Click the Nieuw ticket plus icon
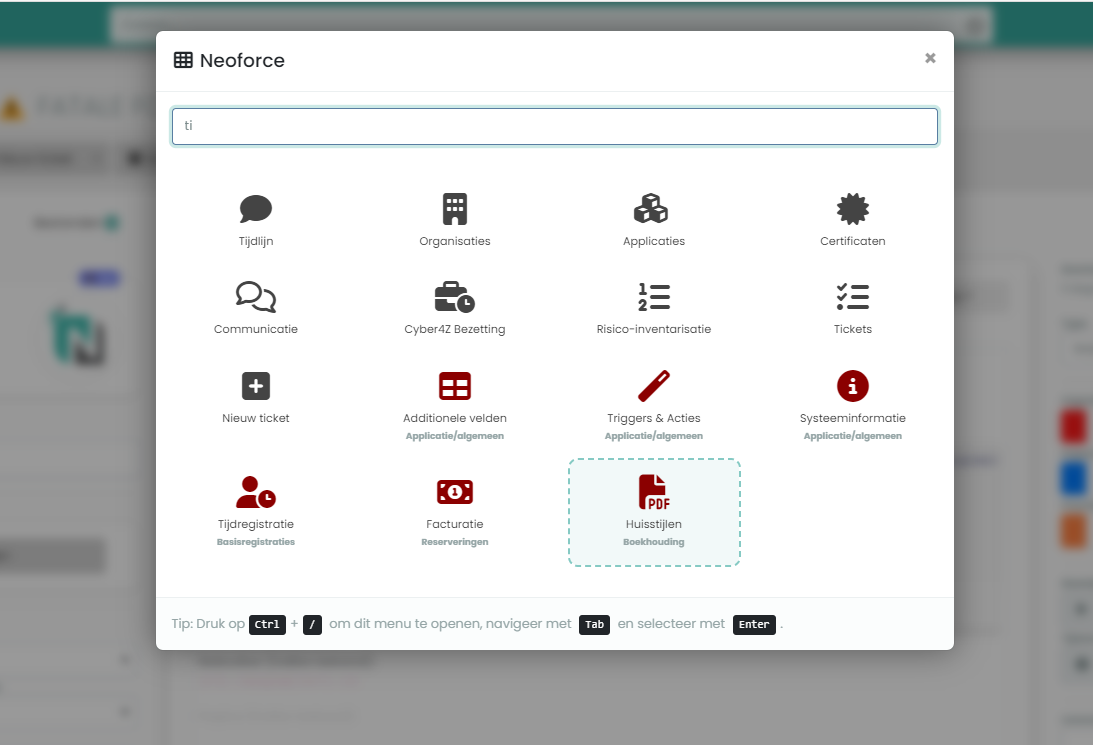The height and width of the screenshot is (745, 1093). [255, 386]
